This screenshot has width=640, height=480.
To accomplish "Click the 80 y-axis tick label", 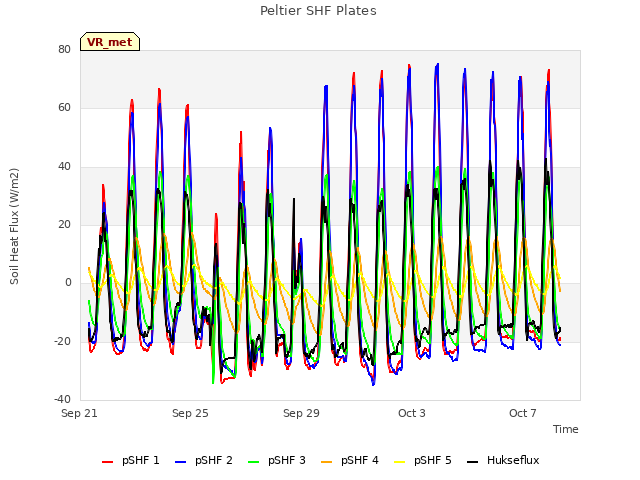I will coord(64,49).
